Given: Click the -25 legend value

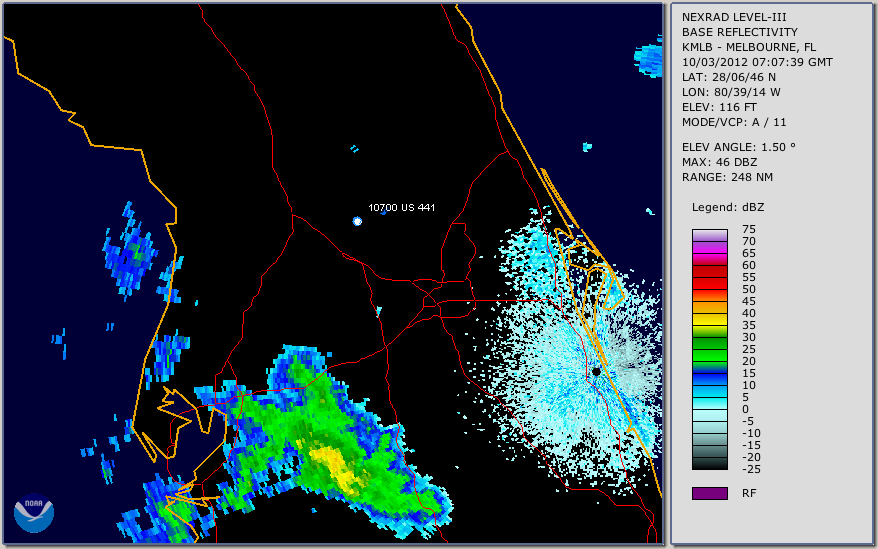Looking at the screenshot, I should [x=751, y=469].
